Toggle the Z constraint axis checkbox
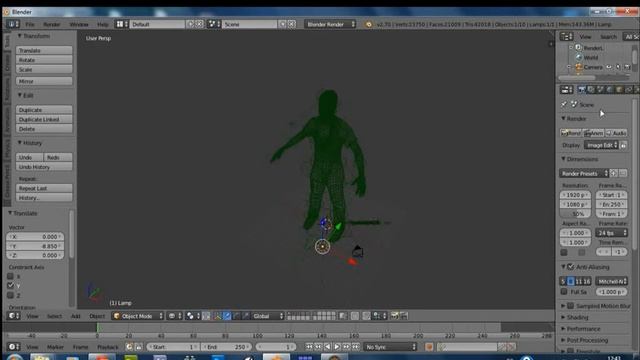This screenshot has height=360, width=640. (11, 295)
